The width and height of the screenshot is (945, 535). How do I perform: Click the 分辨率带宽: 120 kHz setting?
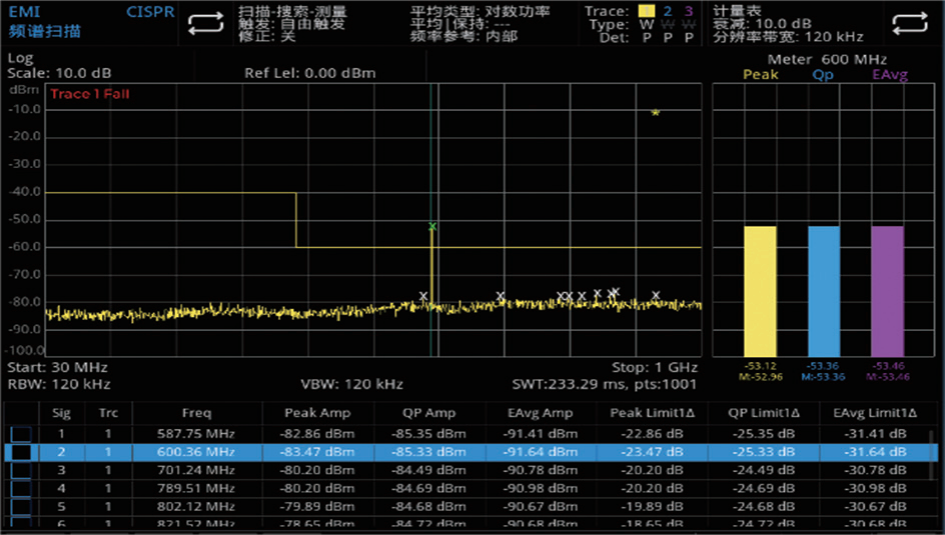pyautogui.click(x=788, y=37)
